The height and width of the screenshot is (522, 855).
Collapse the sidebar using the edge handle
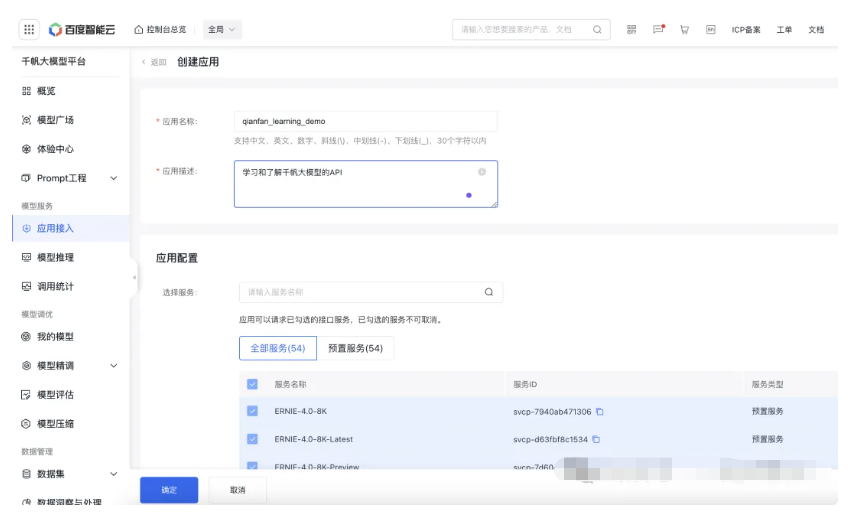134,278
